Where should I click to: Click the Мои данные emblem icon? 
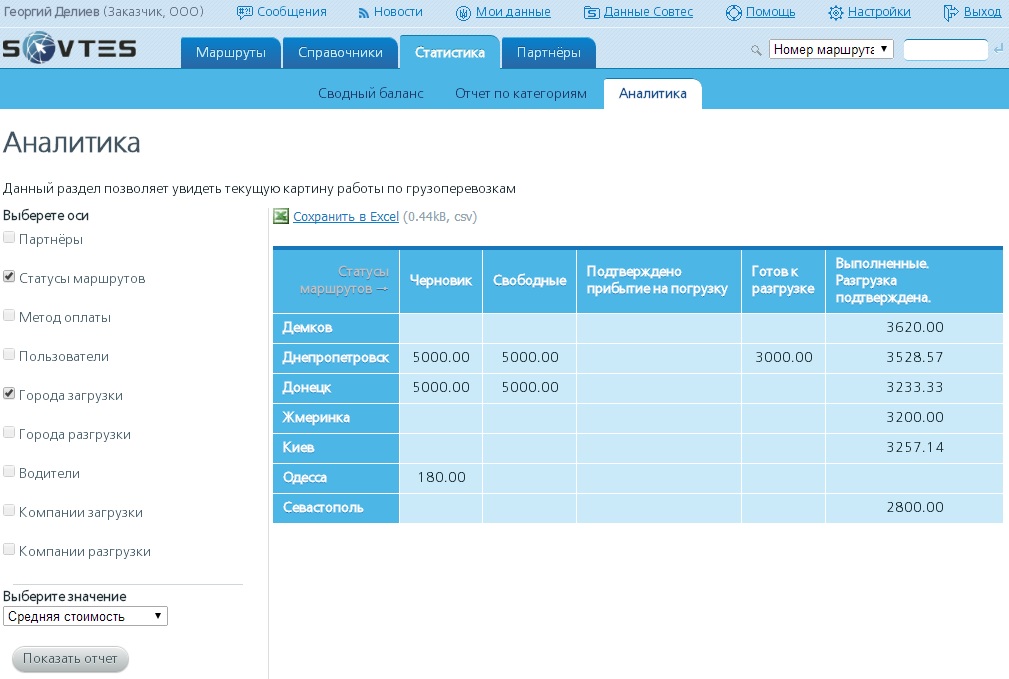point(463,13)
